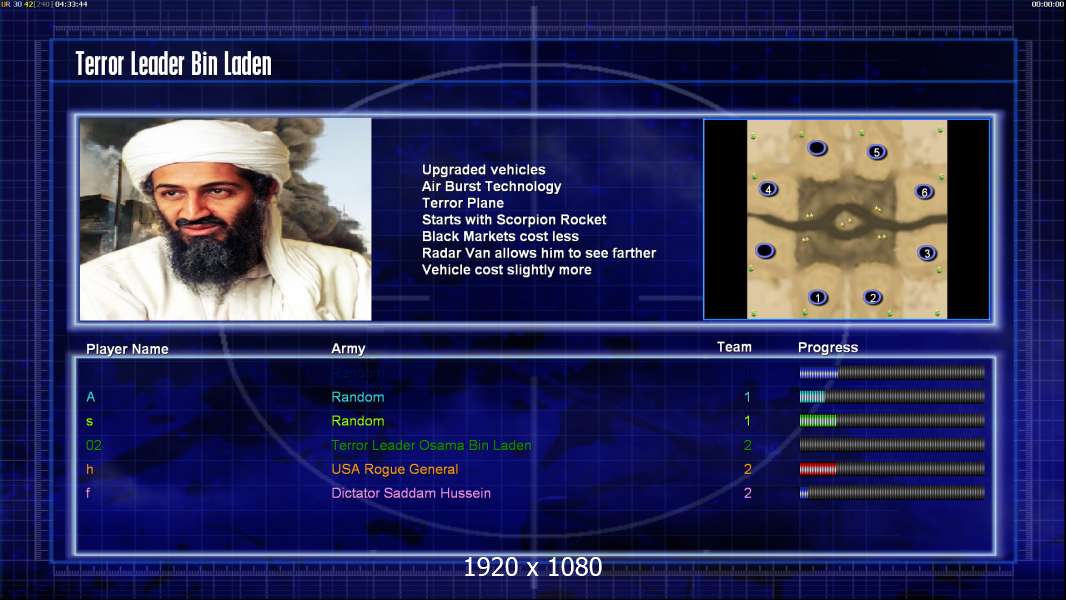This screenshot has height=600, width=1066.
Task: Click the Team column header
Action: pyautogui.click(x=734, y=347)
